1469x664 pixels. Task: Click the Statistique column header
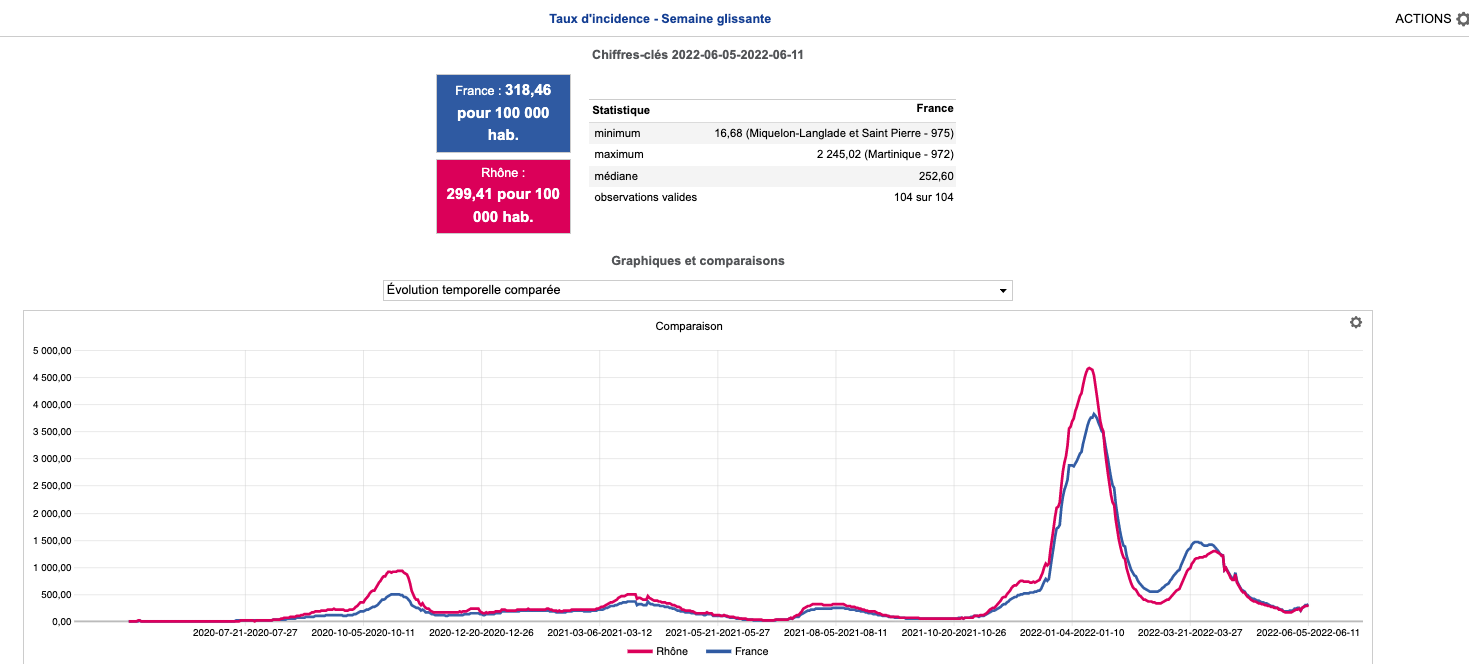coord(621,110)
